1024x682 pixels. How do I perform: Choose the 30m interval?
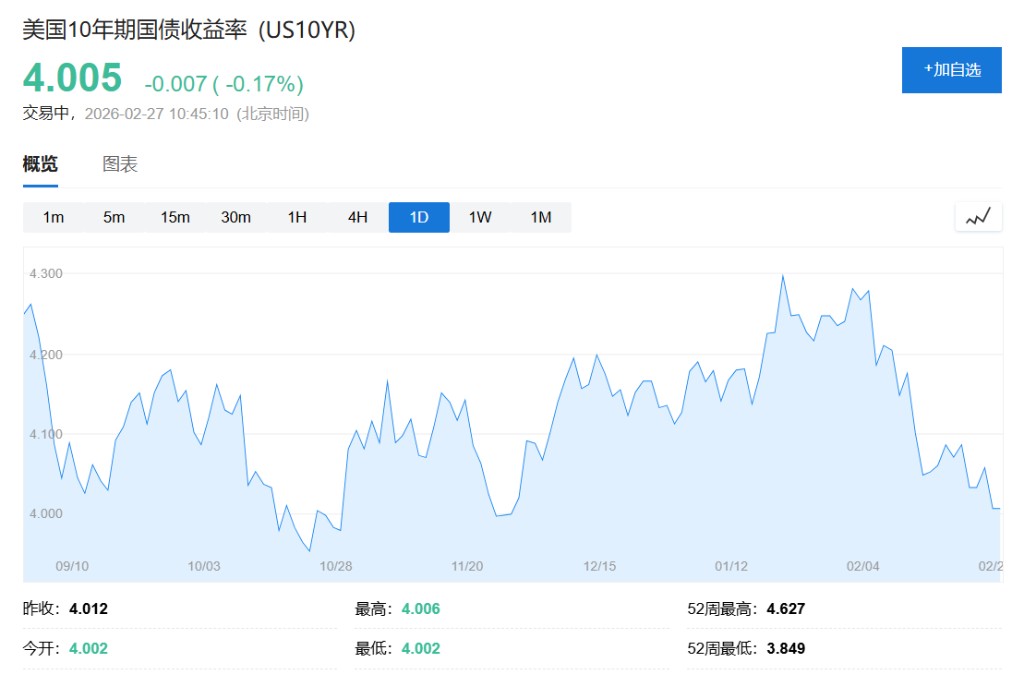tap(236, 217)
